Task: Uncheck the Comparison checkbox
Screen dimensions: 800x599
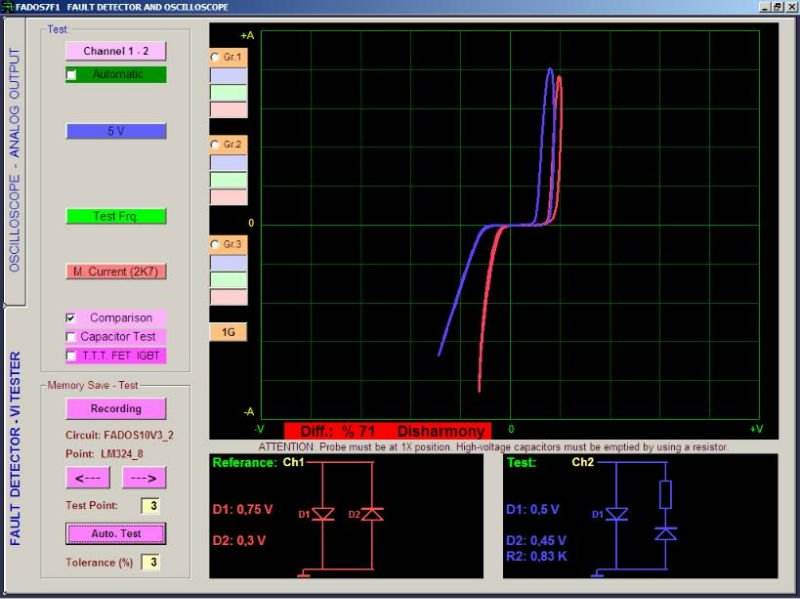Action: tap(71, 318)
